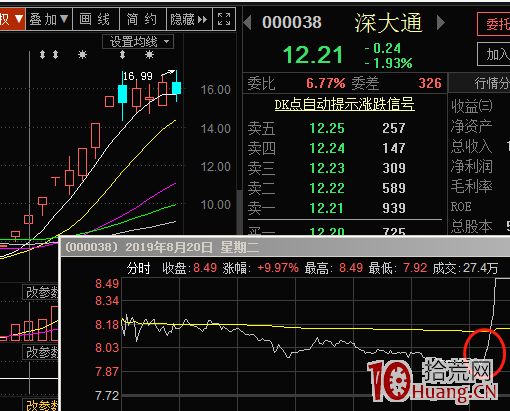Open the 行情分 tab
Image resolution: width=510 pixels, height=411 pixels.
(480, 83)
